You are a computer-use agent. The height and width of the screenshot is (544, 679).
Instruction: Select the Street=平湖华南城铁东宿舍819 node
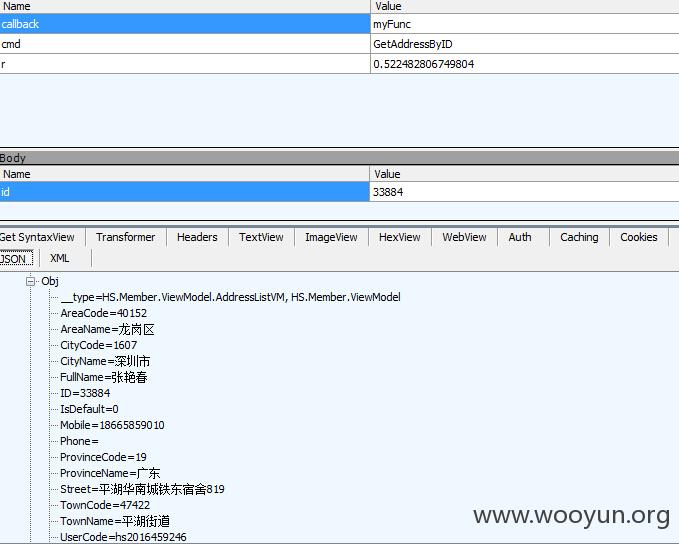(x=142, y=489)
